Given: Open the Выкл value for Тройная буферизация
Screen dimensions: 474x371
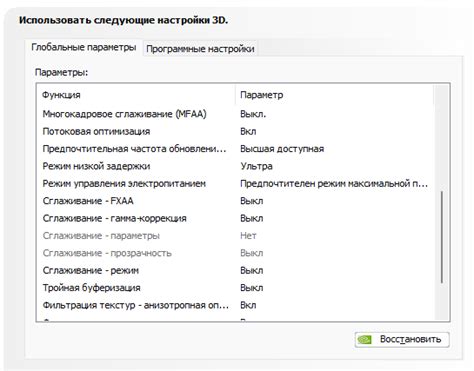Looking at the screenshot, I should tap(252, 288).
